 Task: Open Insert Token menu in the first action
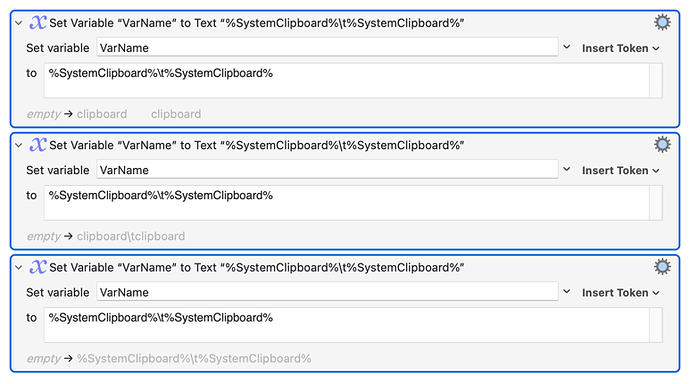pos(620,48)
